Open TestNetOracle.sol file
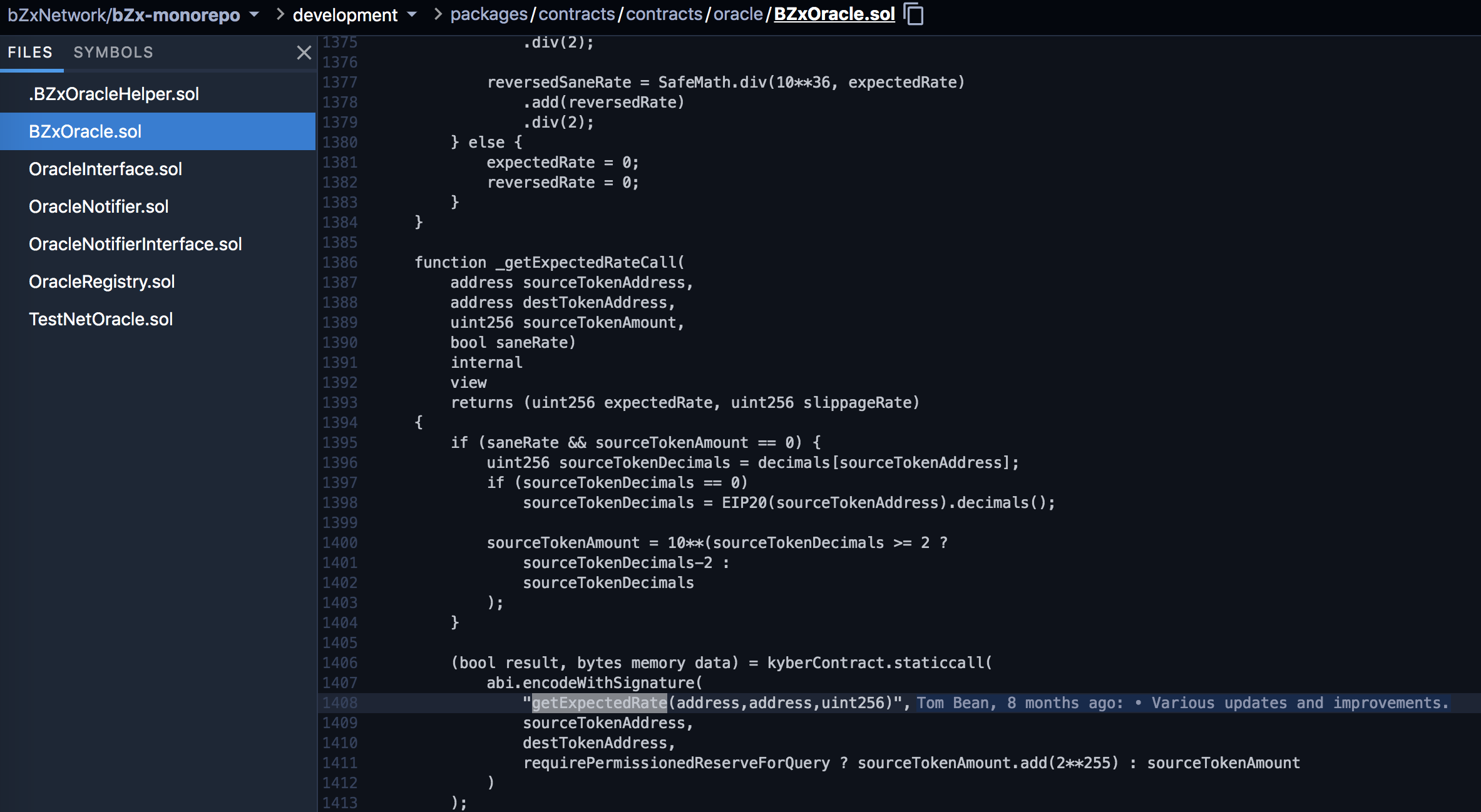This screenshot has width=1481, height=812. click(158, 319)
